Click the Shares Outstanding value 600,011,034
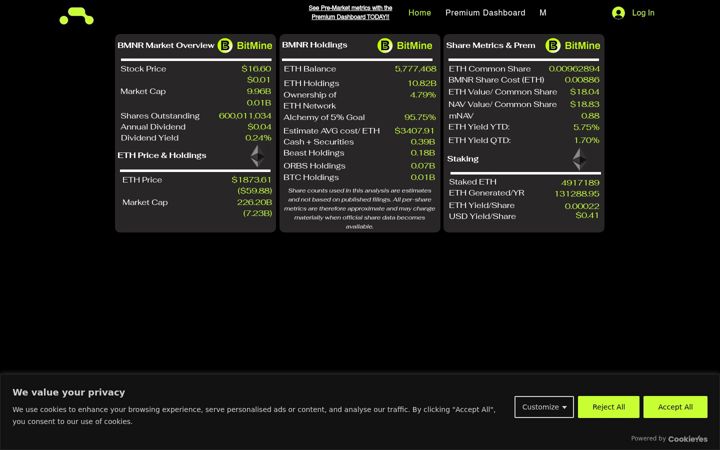This screenshot has height=450, width=720. coord(245,116)
